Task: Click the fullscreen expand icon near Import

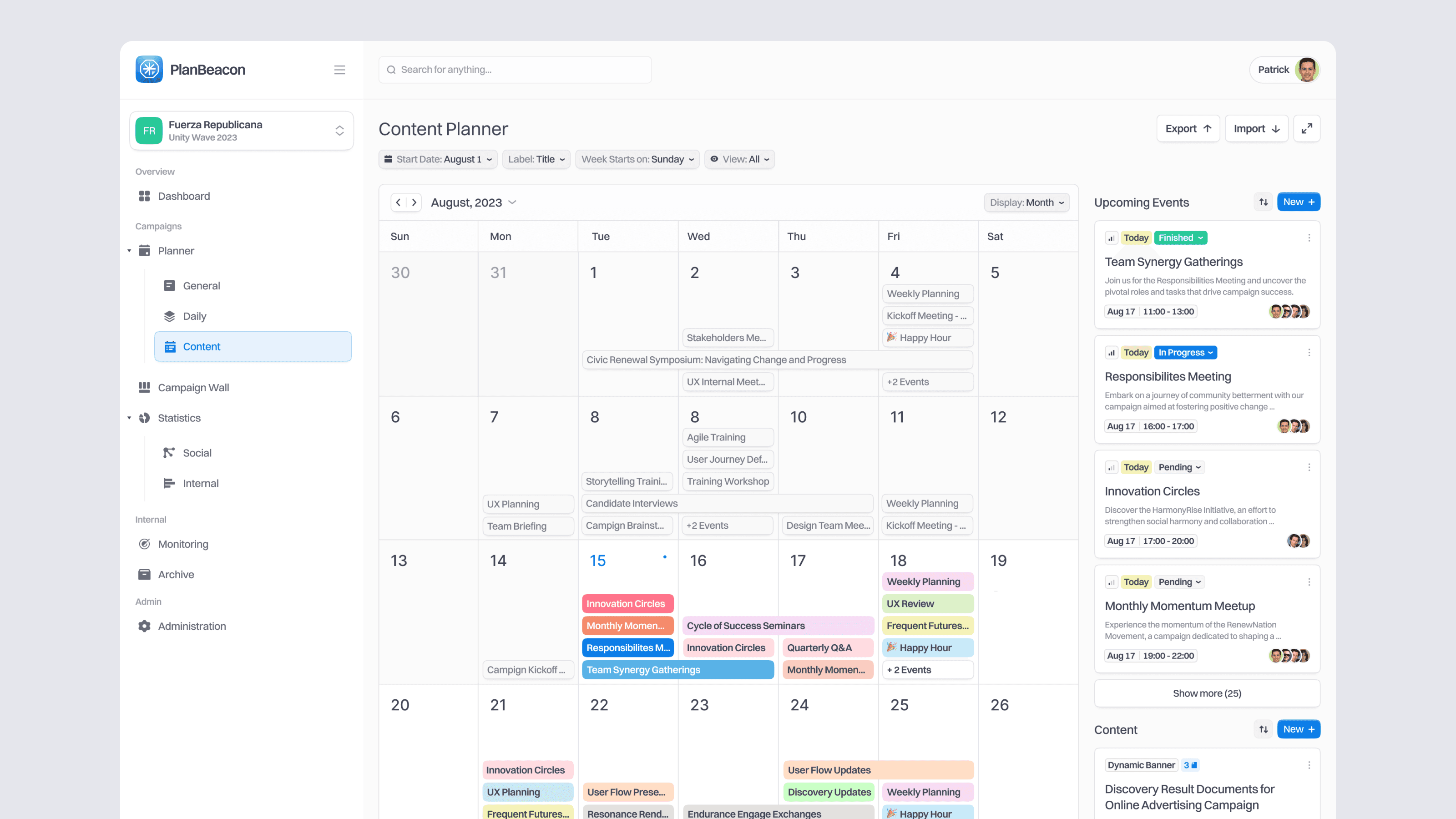Action: [1307, 128]
